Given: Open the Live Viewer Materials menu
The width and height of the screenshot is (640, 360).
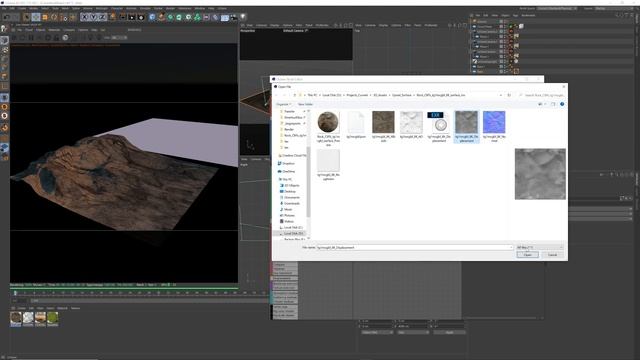Looking at the screenshot, I should [54, 30].
